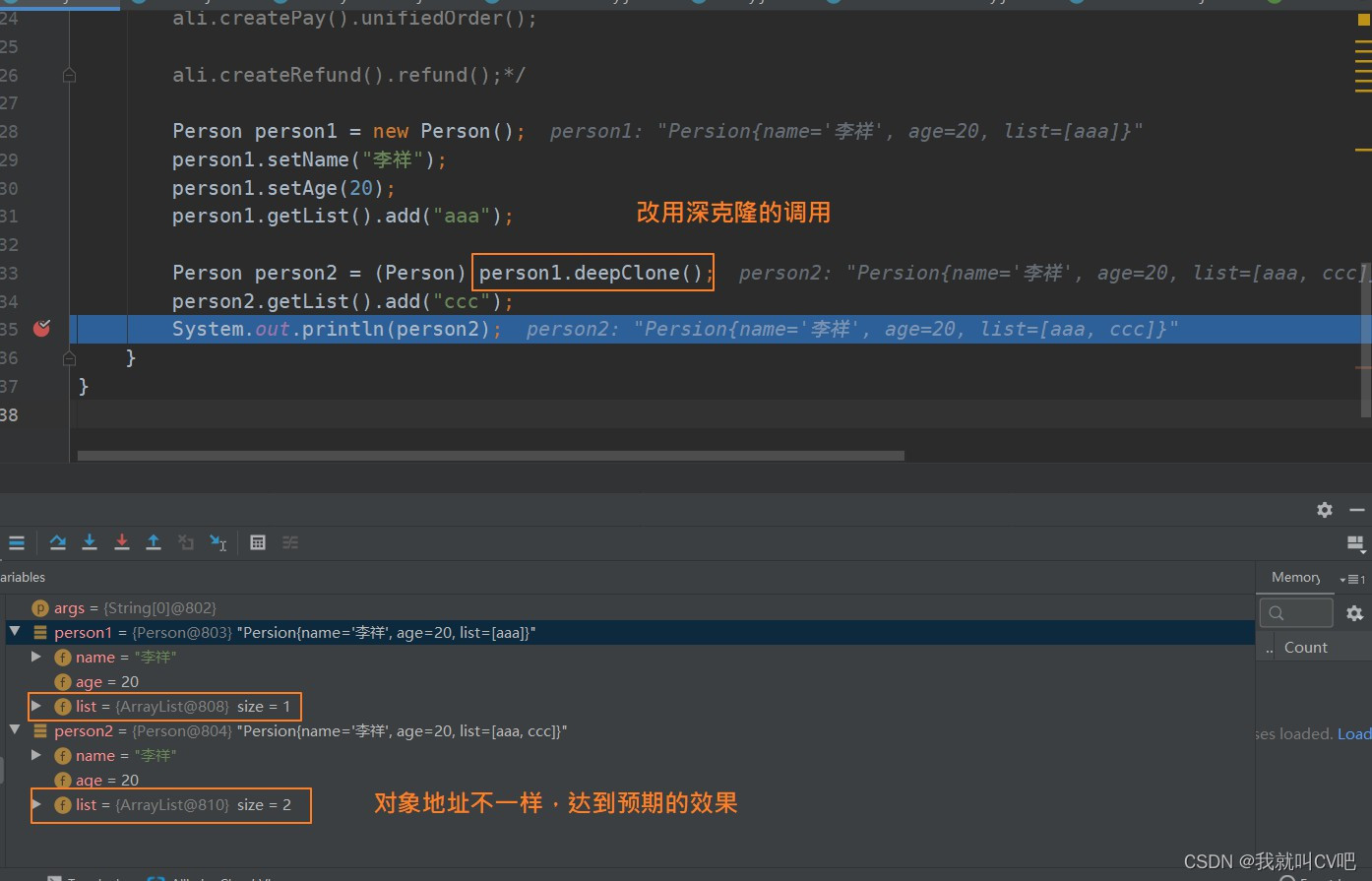
Task: Click the fold marker on line 36
Action: pyautogui.click(x=69, y=357)
